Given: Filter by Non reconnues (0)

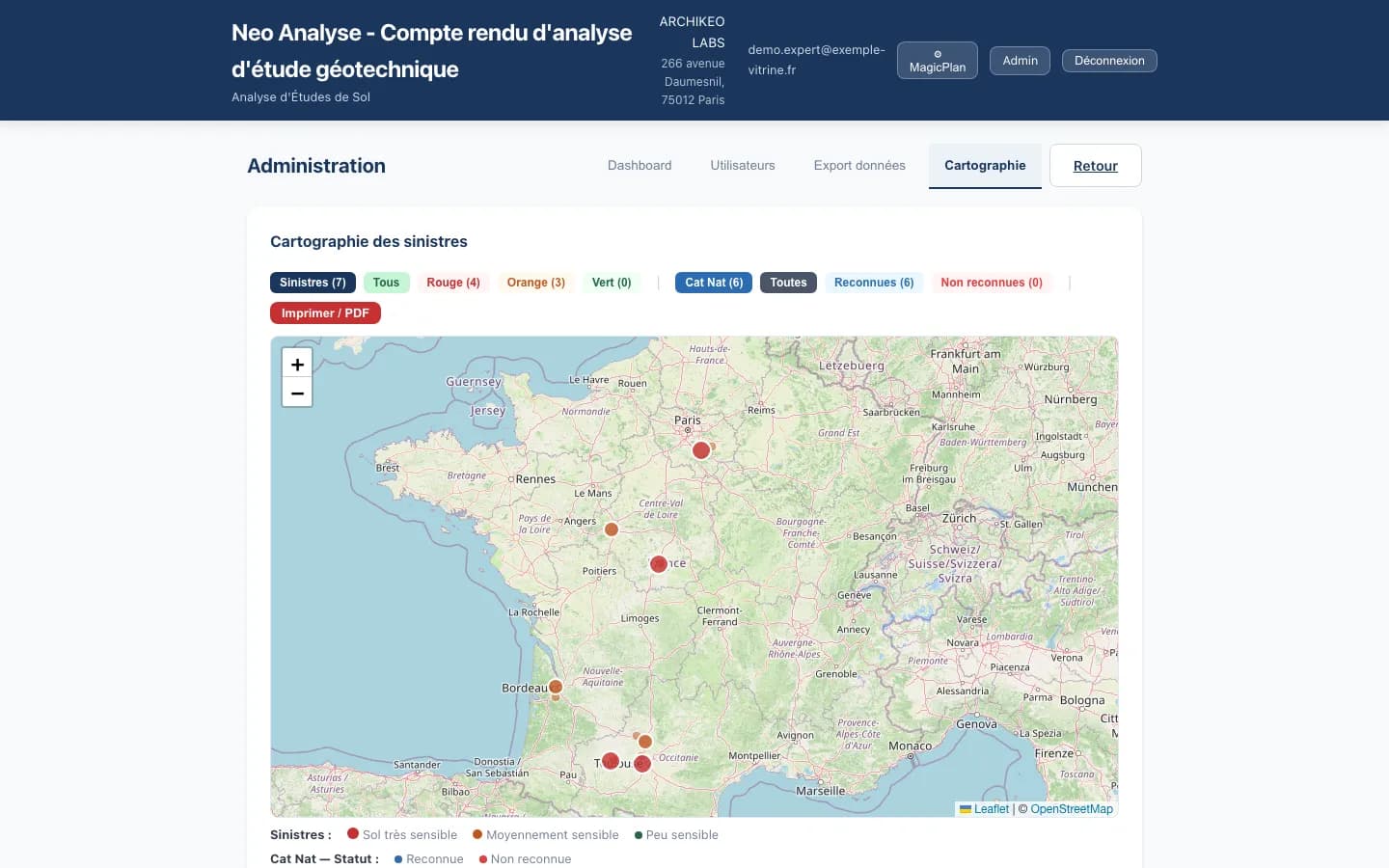Looking at the screenshot, I should tap(992, 283).
